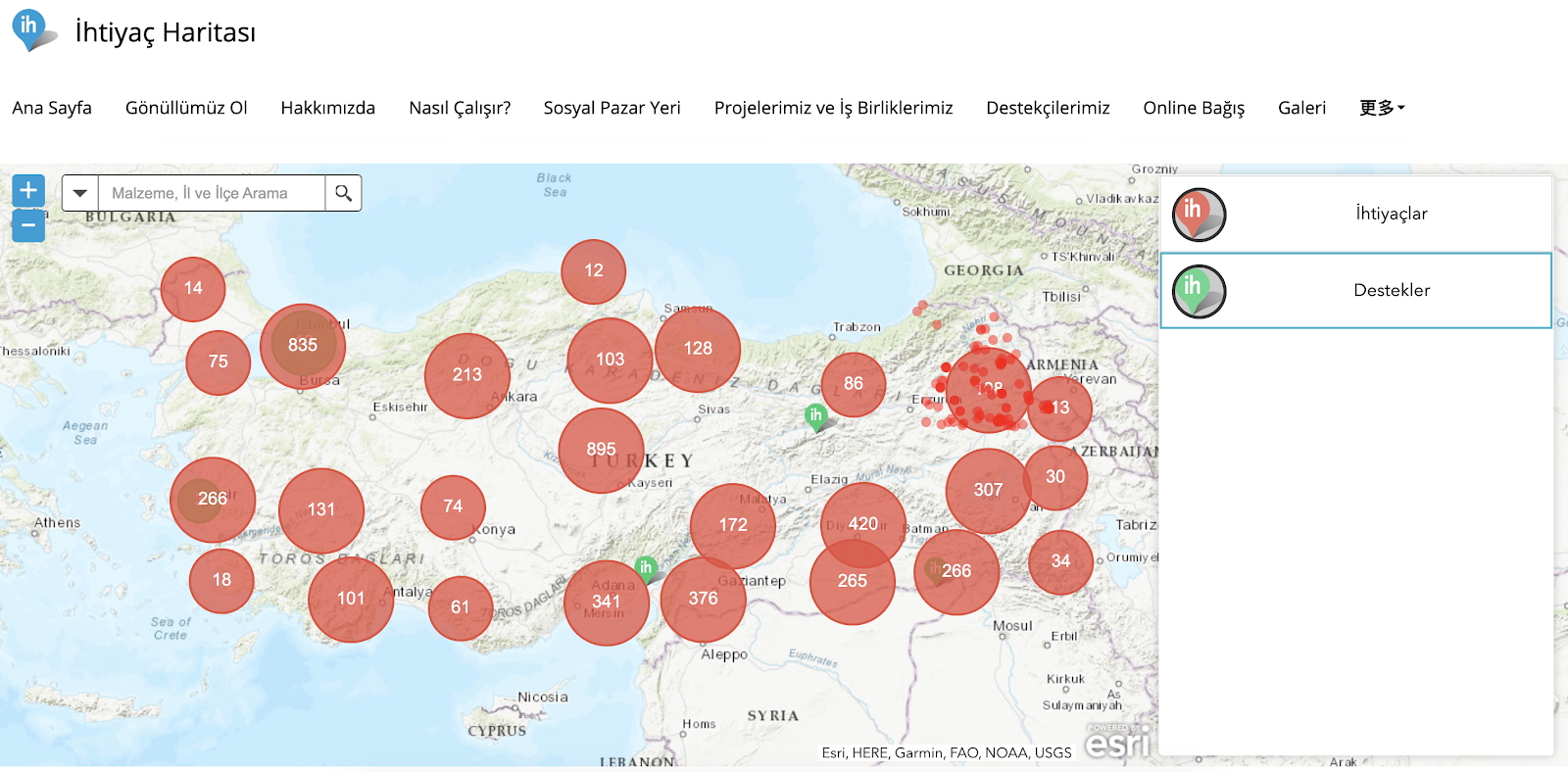The image size is (1568, 772).
Task: Click the Malzeme, İl ve İlçe search field
Action: click(212, 193)
